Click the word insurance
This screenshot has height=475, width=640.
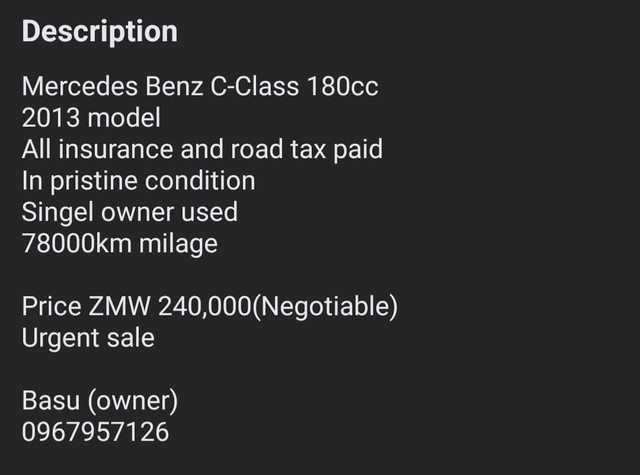[x=130, y=149]
